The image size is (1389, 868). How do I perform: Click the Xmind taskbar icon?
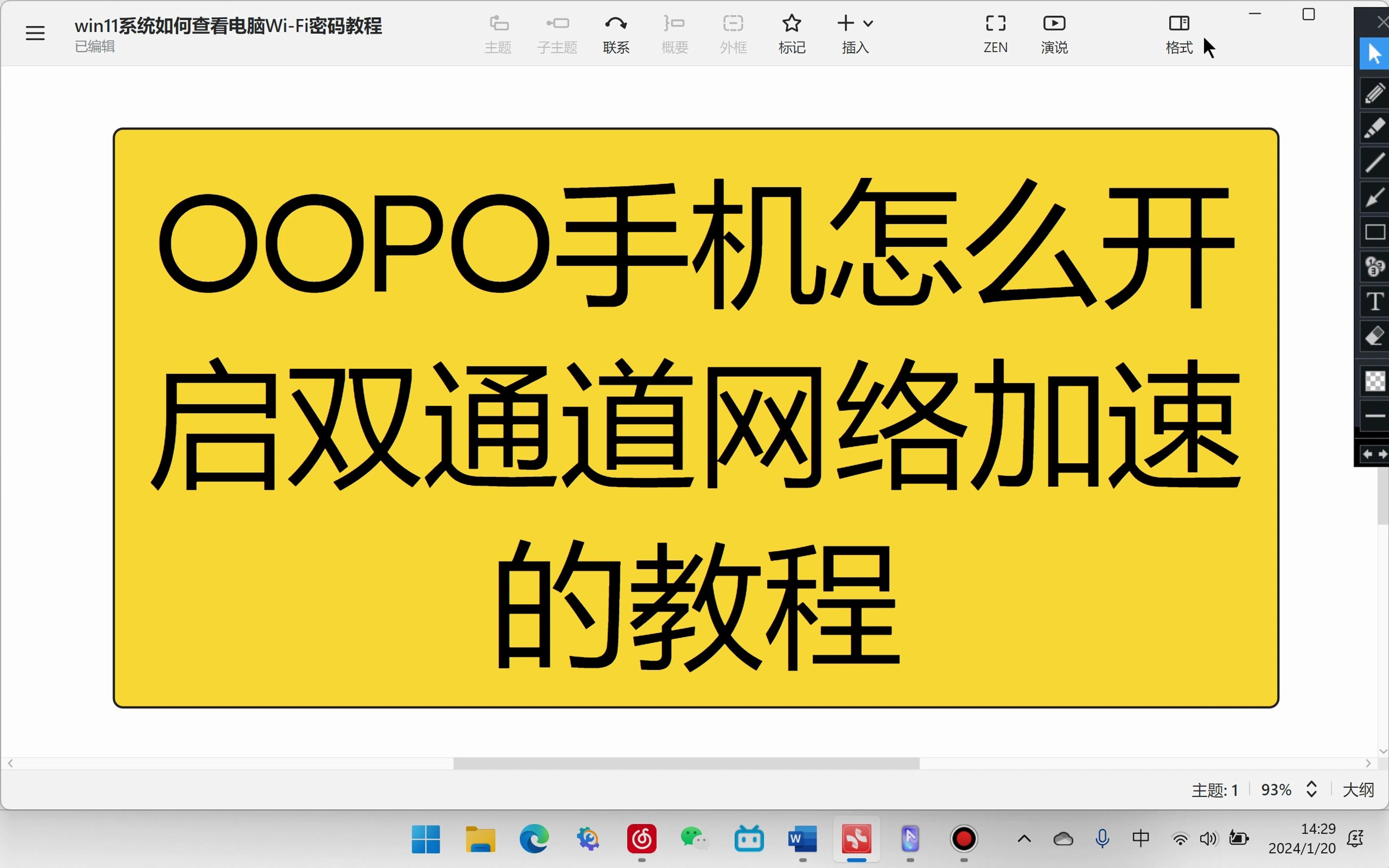856,839
